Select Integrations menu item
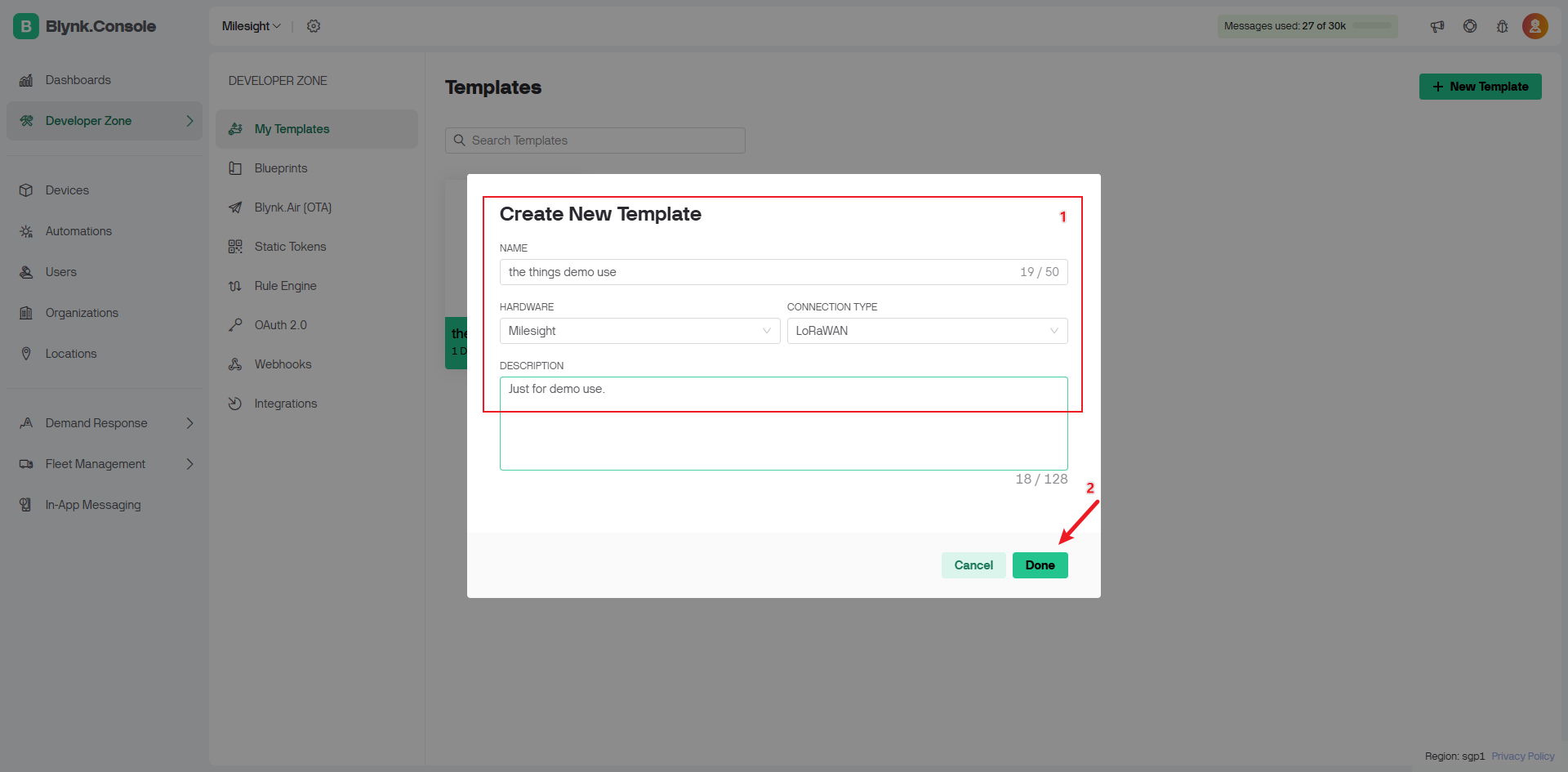 click(317, 404)
